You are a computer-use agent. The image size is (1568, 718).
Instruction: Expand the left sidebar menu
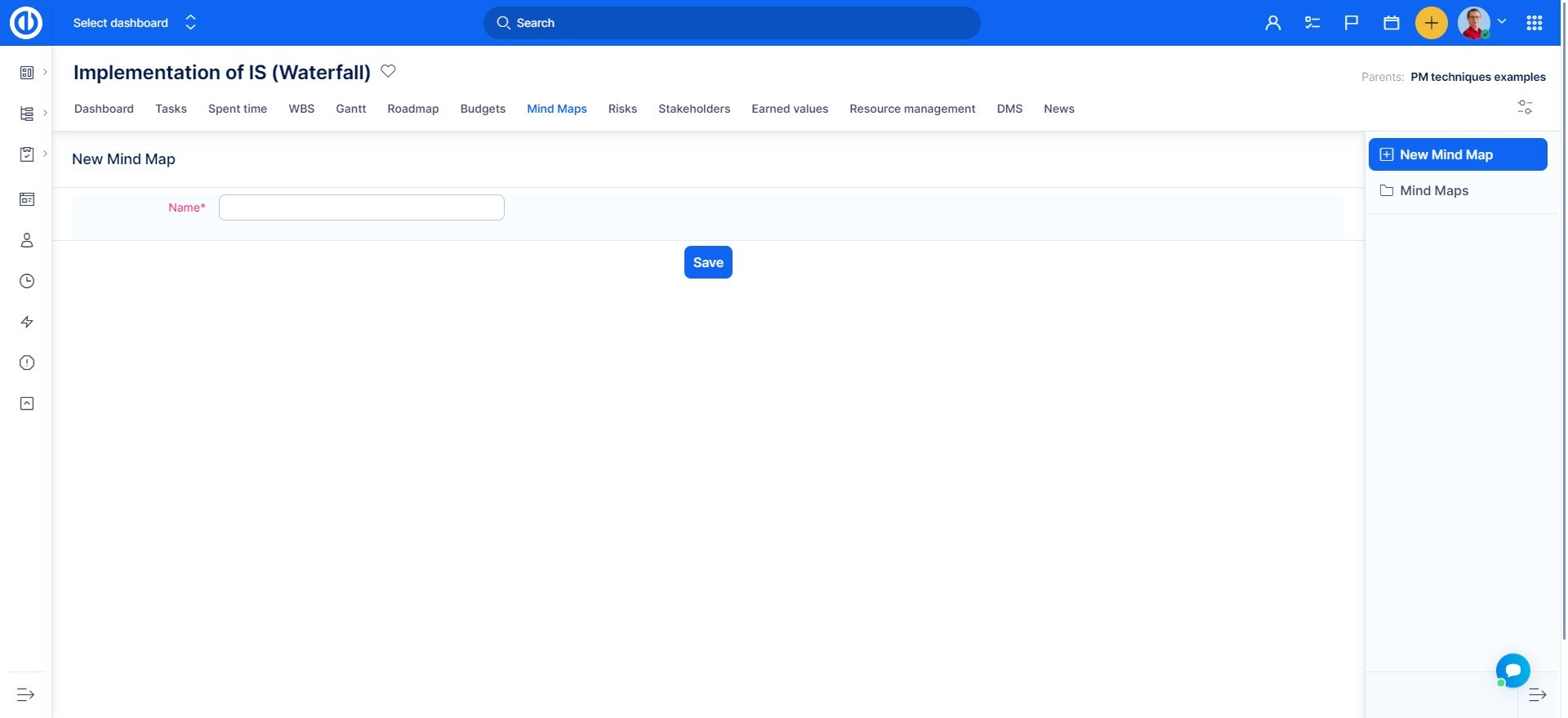coord(26,694)
